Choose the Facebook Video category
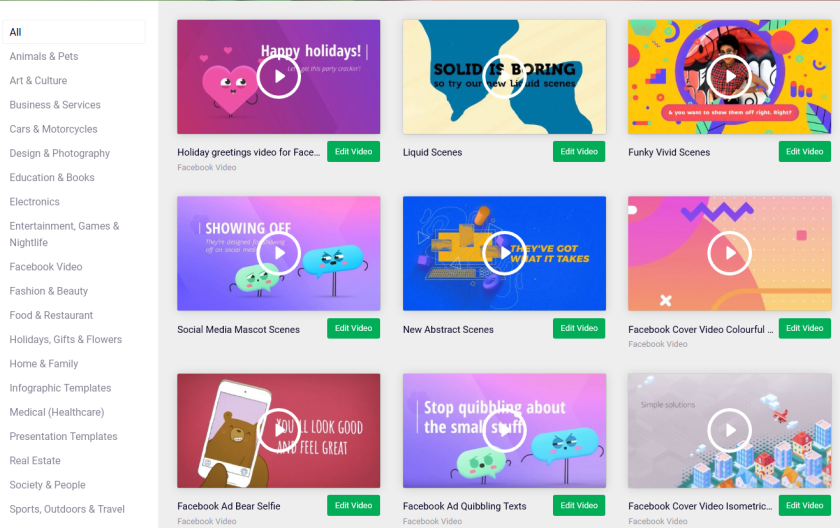The image size is (840, 528). [46, 267]
